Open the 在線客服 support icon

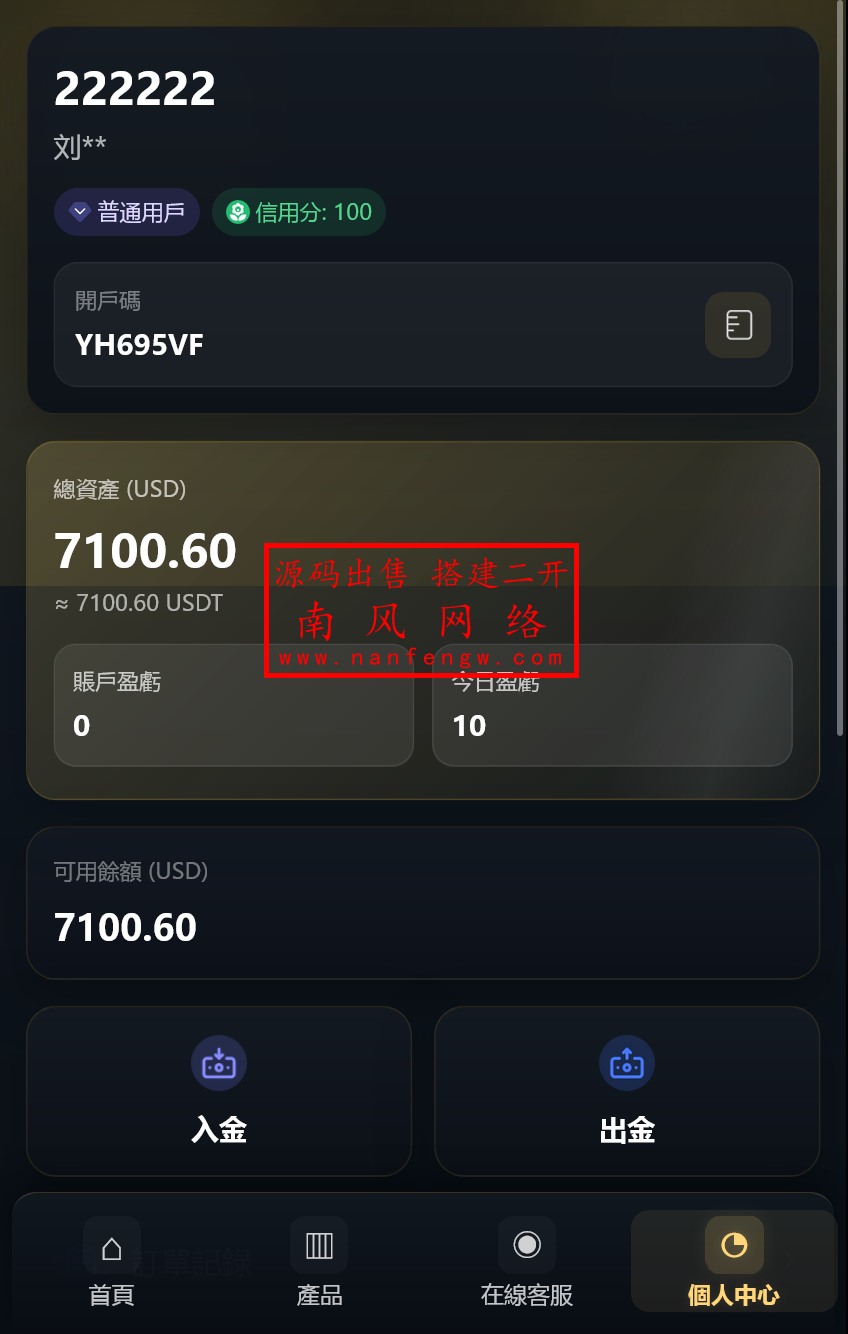pos(527,1246)
